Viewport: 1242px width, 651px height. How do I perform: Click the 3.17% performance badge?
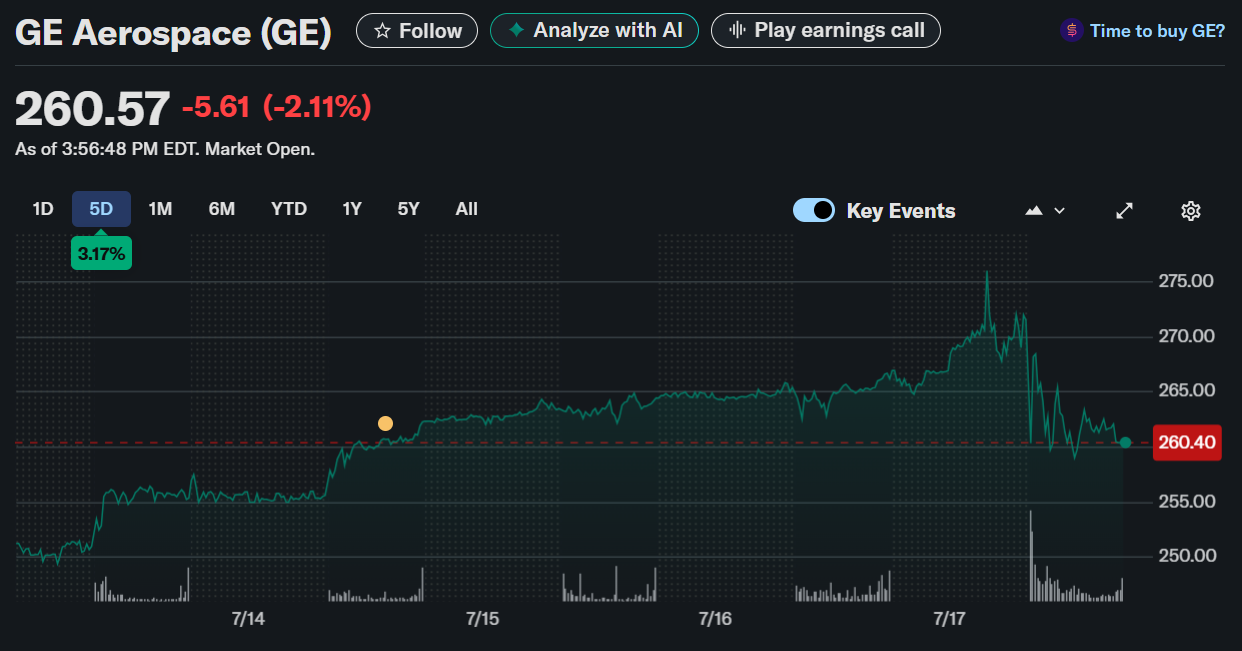click(101, 254)
